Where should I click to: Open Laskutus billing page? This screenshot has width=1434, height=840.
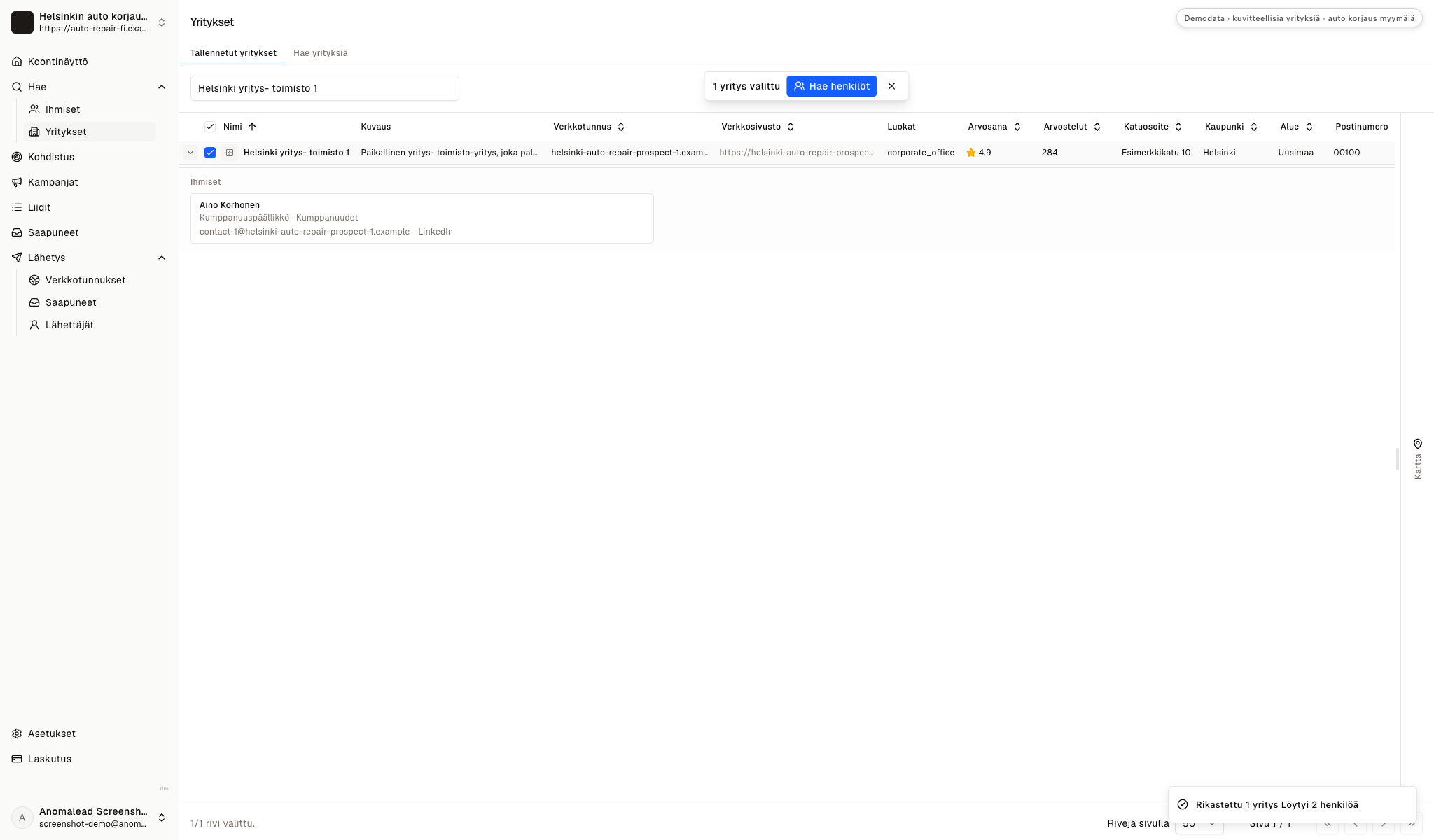click(49, 759)
